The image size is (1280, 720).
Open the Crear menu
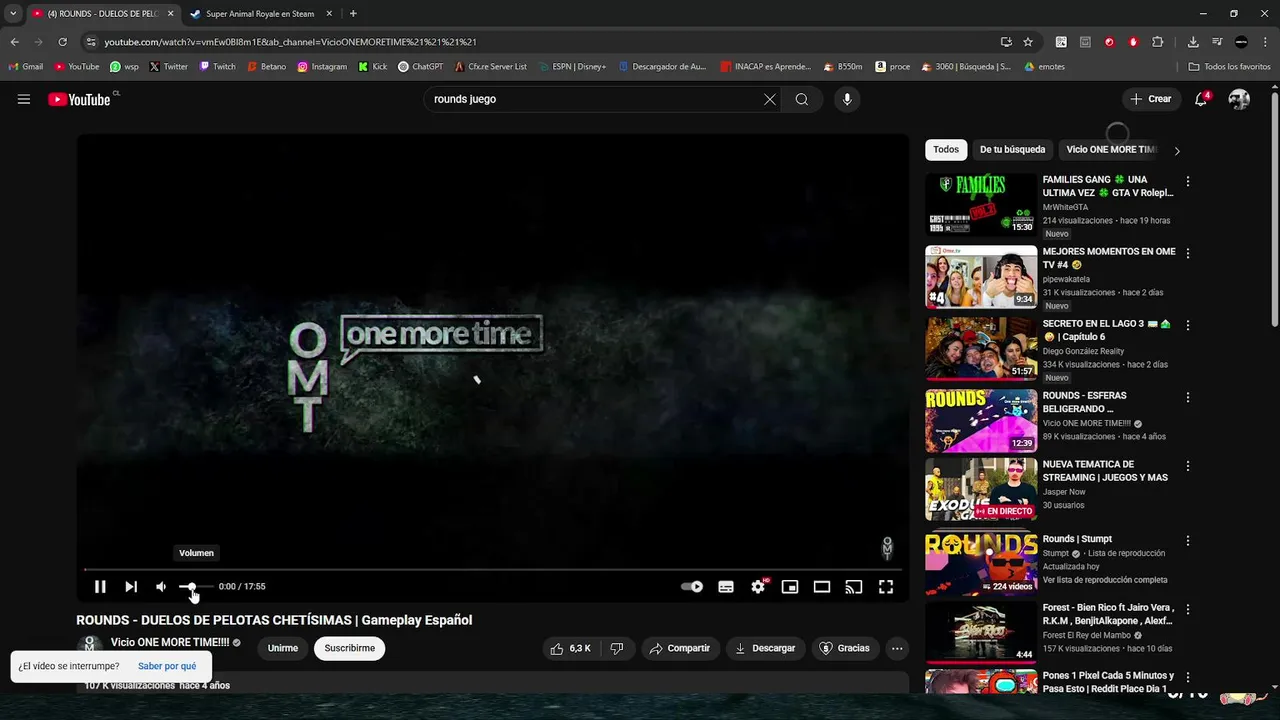point(1151,99)
